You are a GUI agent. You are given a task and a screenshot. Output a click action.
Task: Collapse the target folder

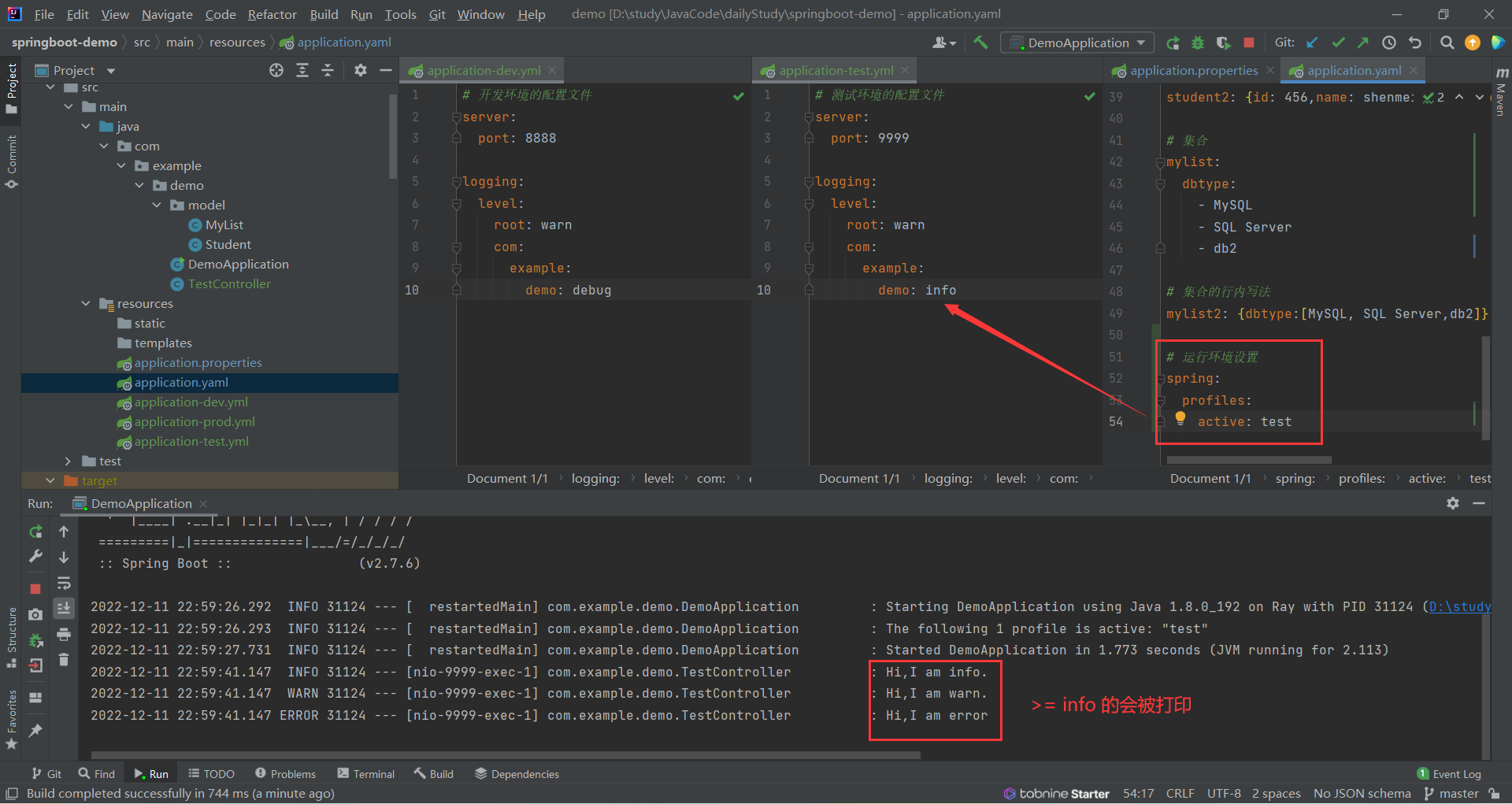(50, 480)
